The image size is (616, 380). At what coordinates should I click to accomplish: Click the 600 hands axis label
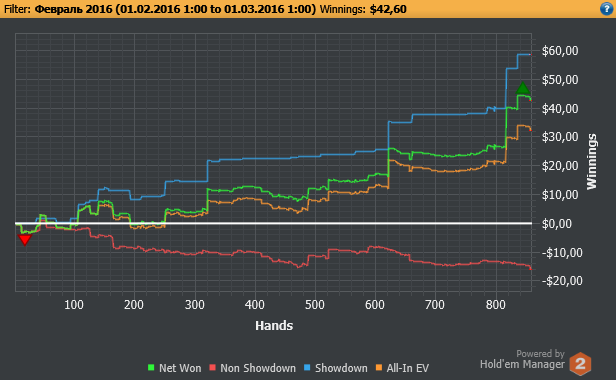375,305
